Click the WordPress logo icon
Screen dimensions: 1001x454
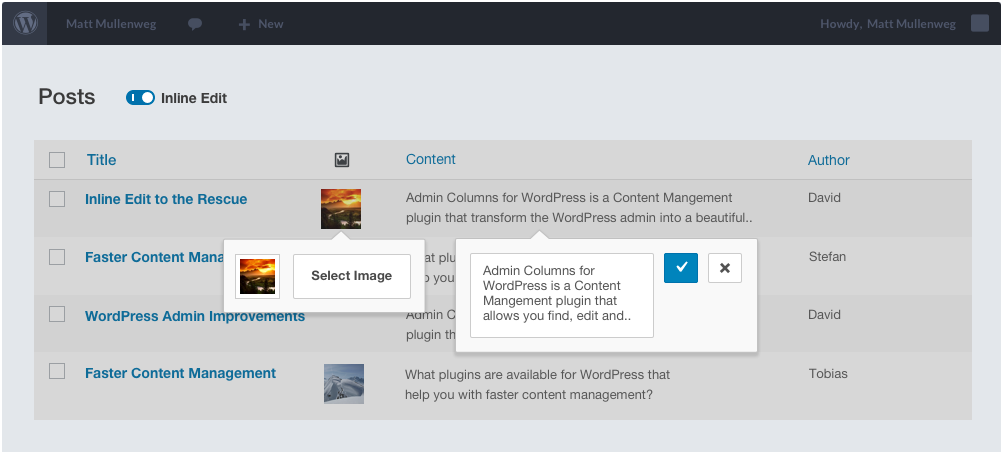(x=24, y=23)
